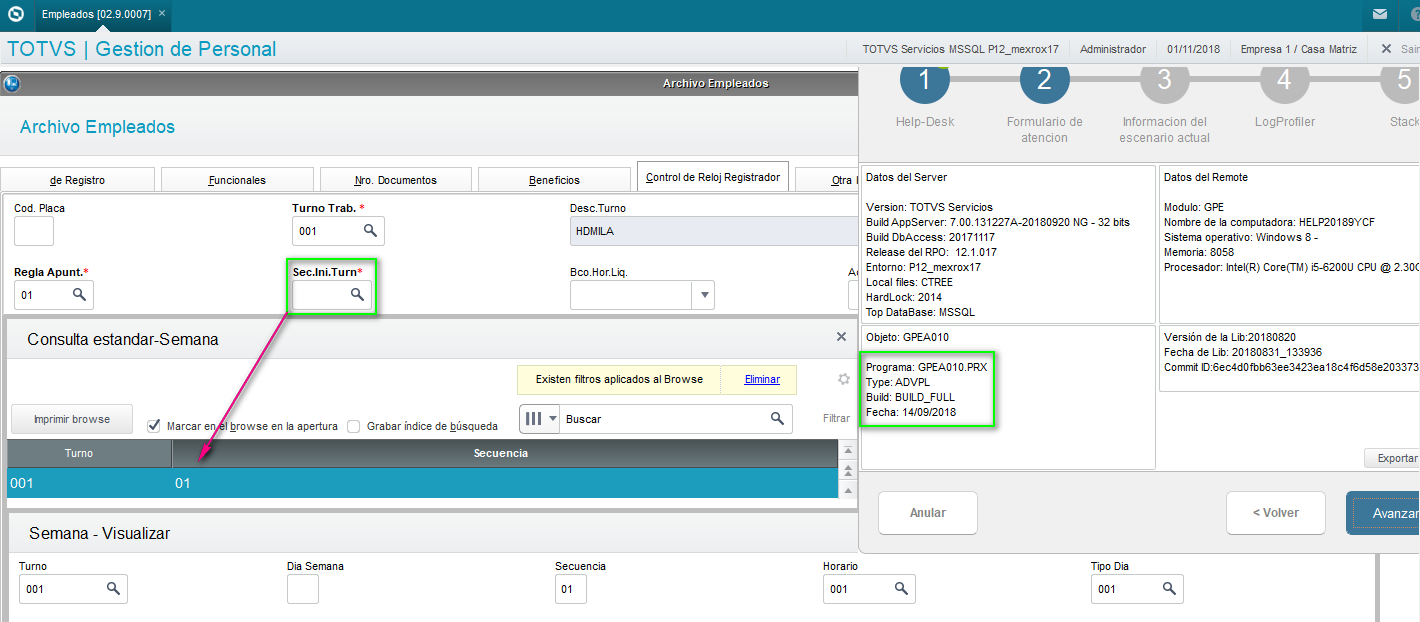This screenshot has height=622, width=1420.
Task: Select grid row Turno 001 Secuencia 01
Action: pos(421,483)
